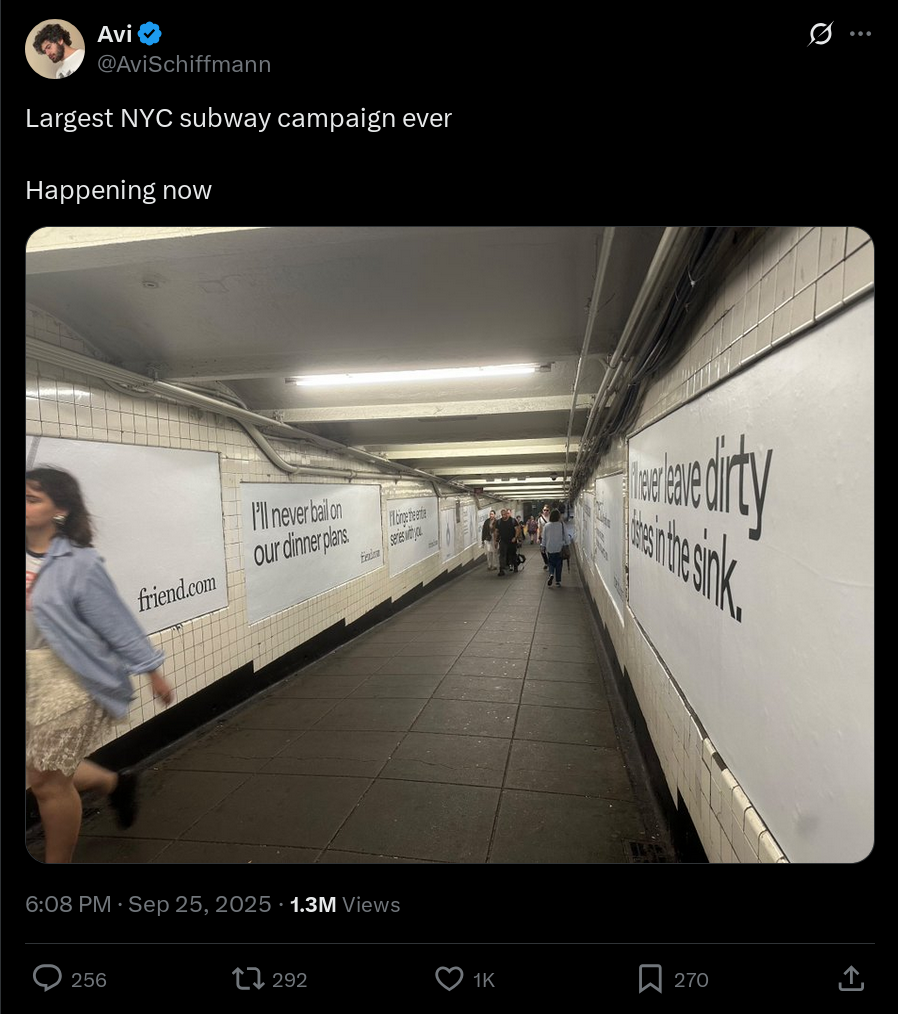Click the reply speech bubble icon
The width and height of the screenshot is (898, 1014).
(x=47, y=978)
